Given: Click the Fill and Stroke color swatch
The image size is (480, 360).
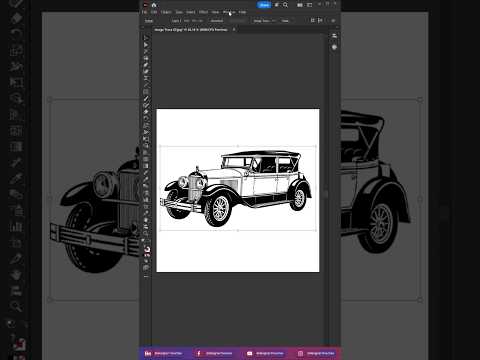Looking at the screenshot, I should coord(147,250).
